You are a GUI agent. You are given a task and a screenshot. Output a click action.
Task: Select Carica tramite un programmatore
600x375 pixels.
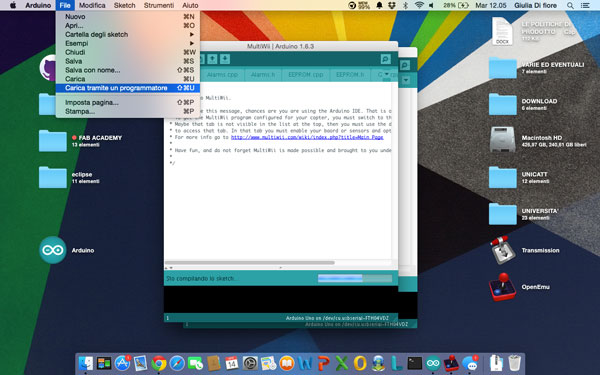point(127,88)
